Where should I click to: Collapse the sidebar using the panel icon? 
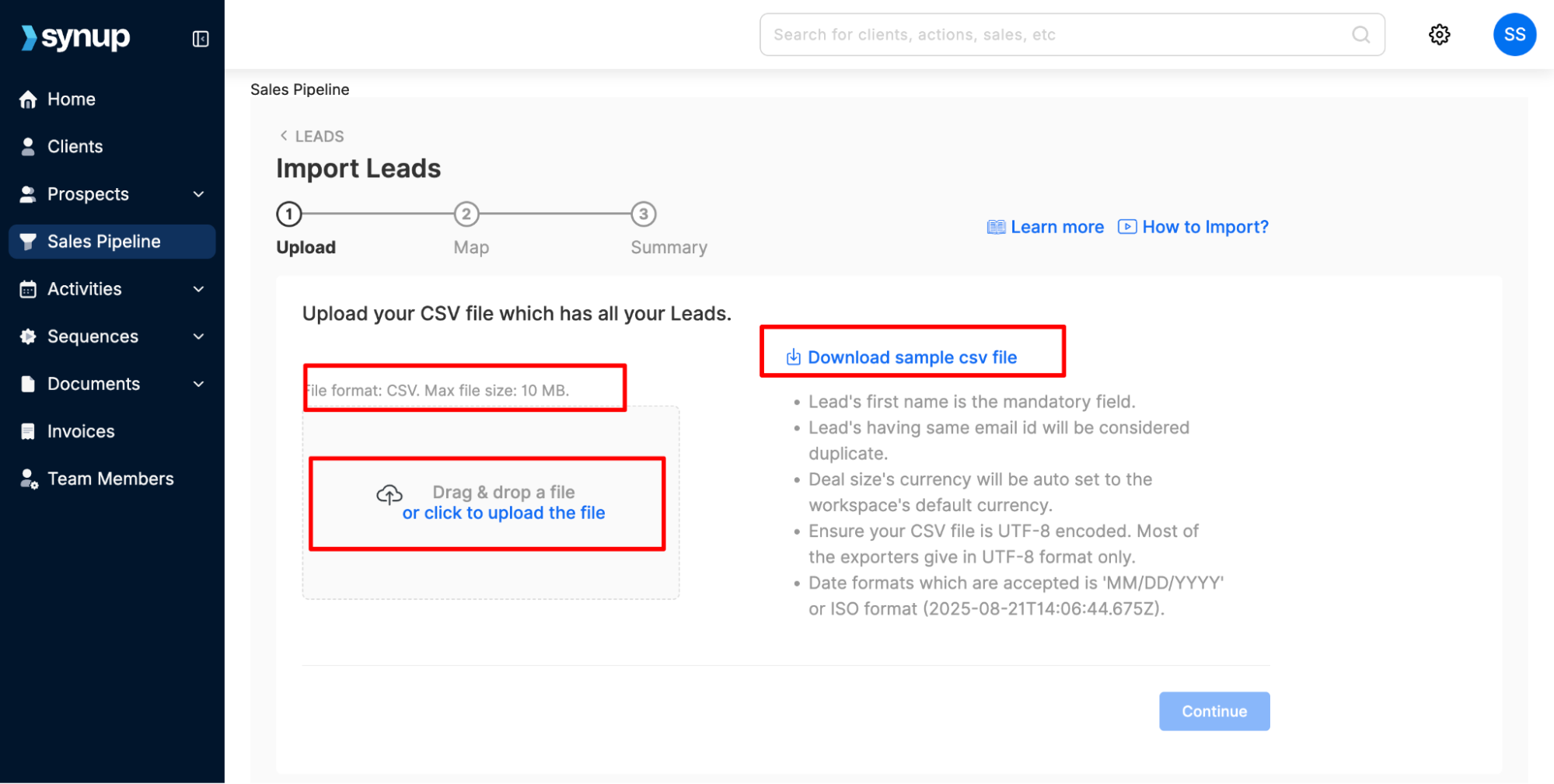click(201, 39)
